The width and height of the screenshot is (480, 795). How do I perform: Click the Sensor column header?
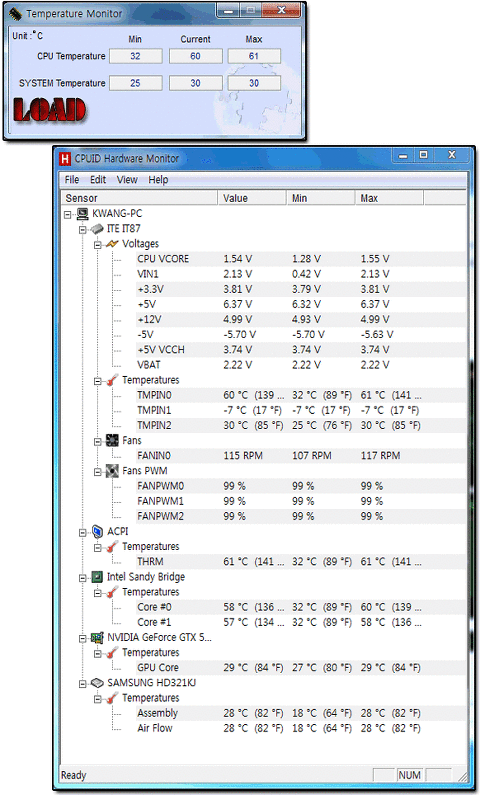(139, 198)
